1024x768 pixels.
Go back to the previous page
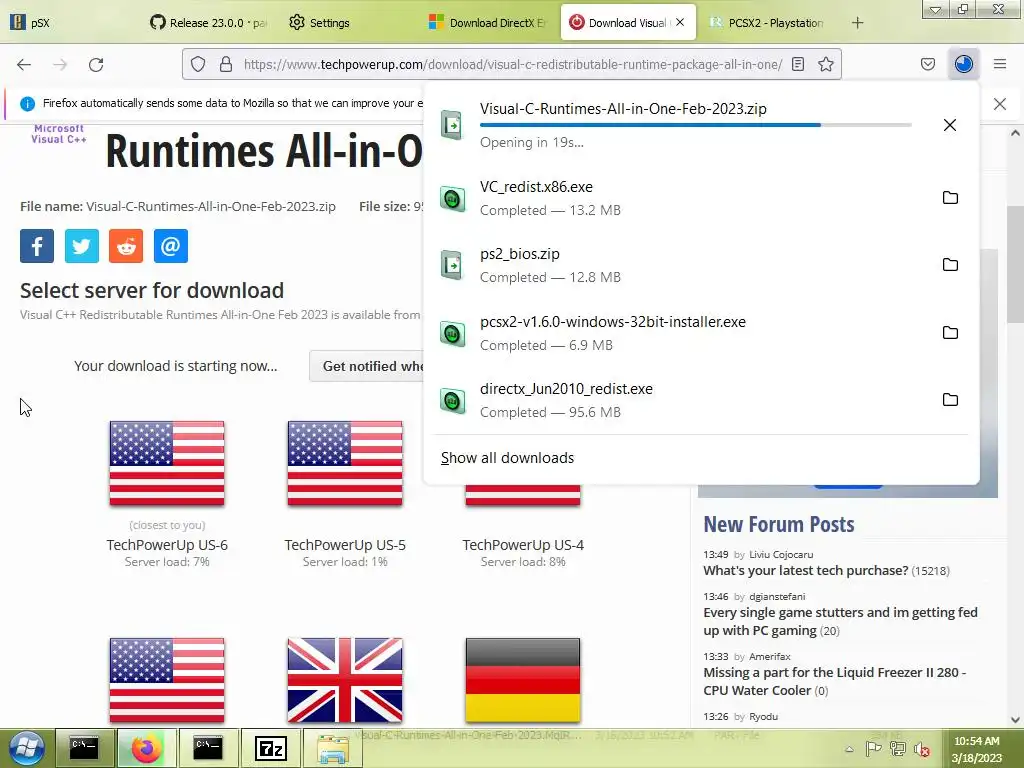24,64
